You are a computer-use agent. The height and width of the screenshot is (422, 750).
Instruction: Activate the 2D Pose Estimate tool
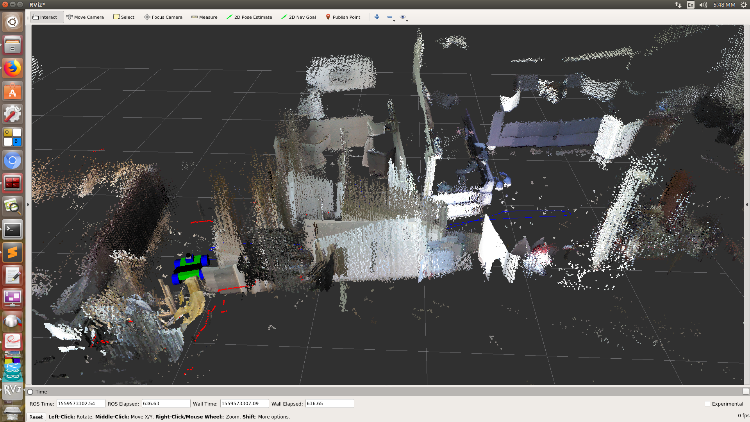point(250,17)
